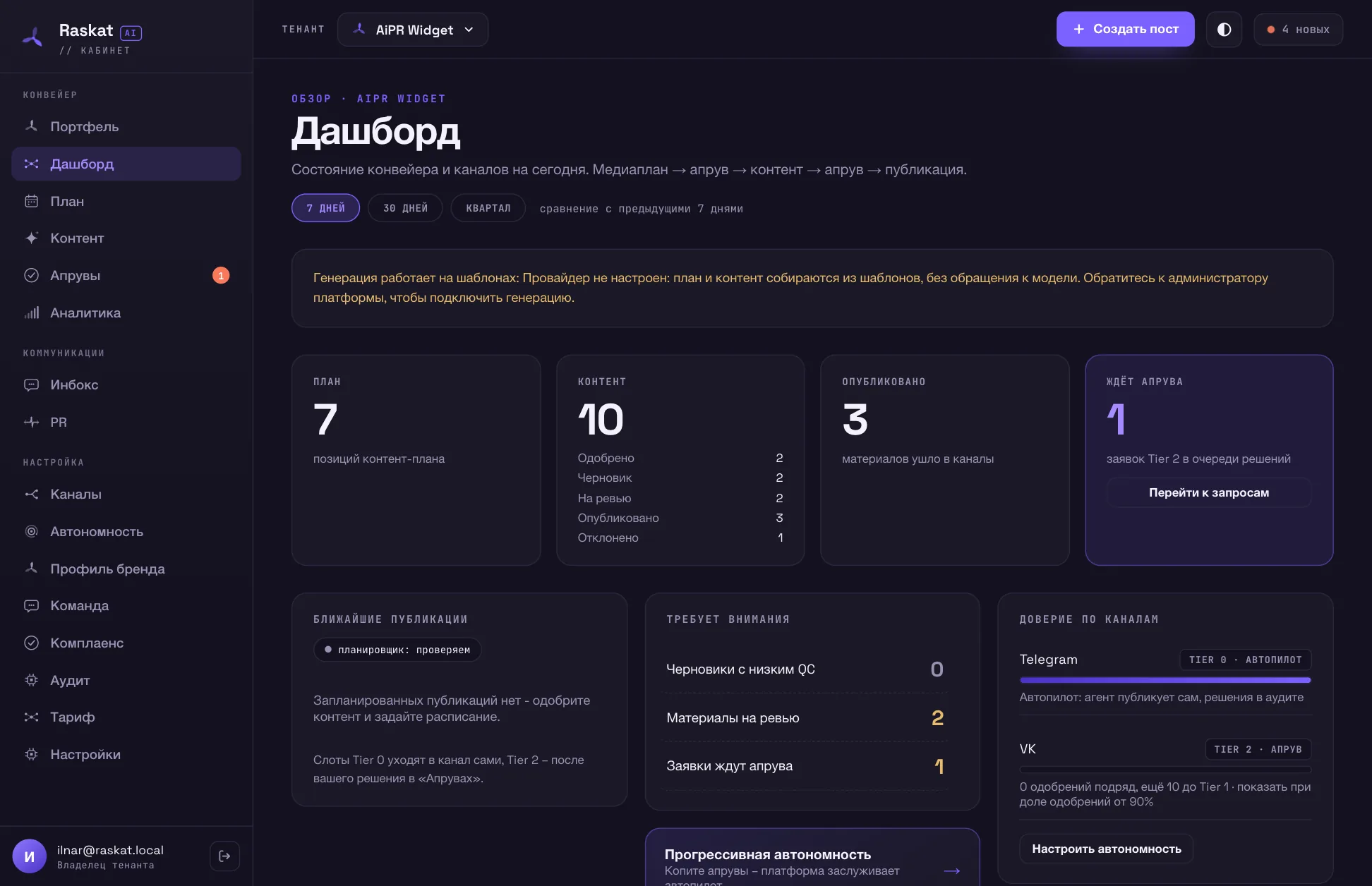Click the Автономность target icon
The image size is (1372, 886).
tap(31, 531)
